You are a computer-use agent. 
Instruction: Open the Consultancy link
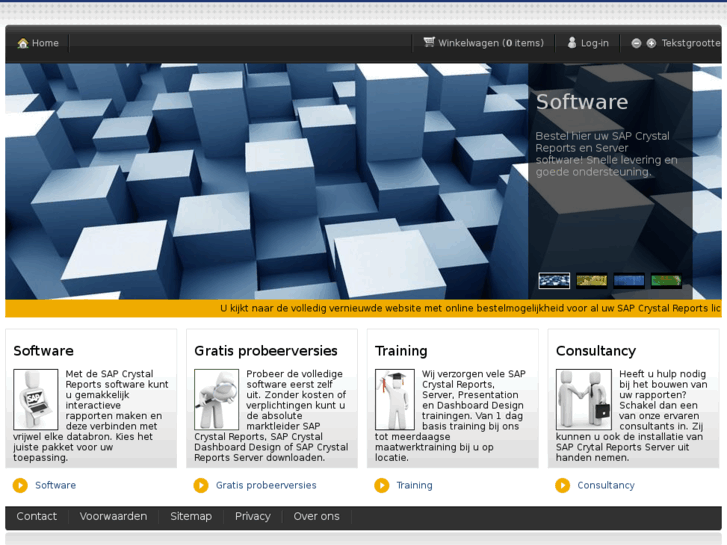(606, 485)
